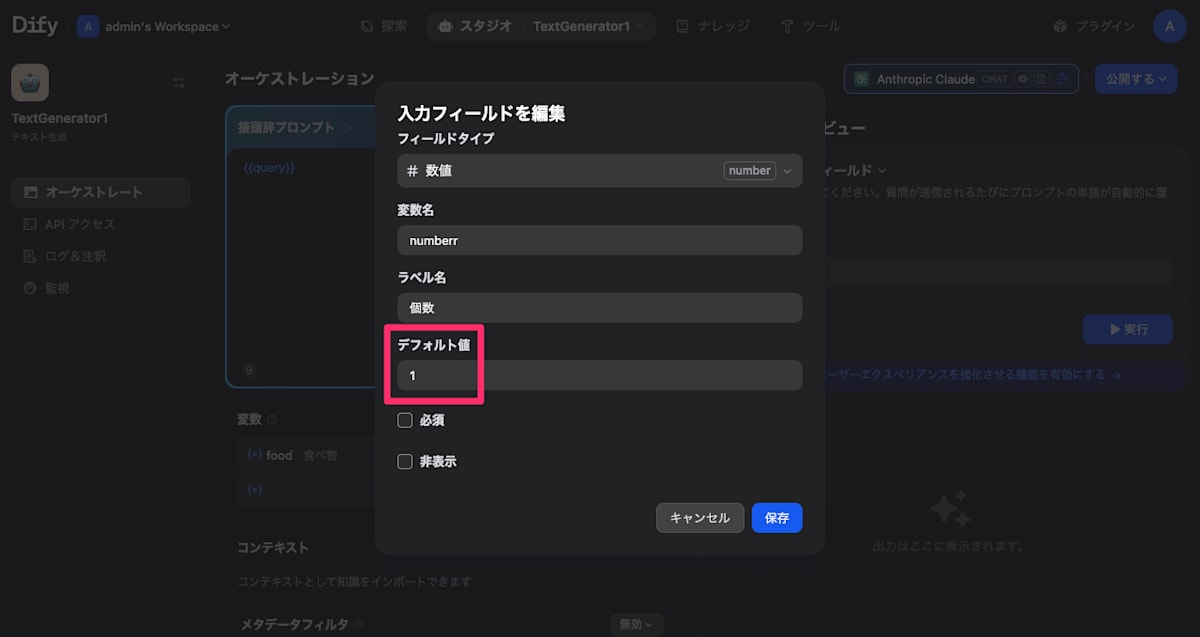Toggle the sidebar settings sliders icon

tap(179, 82)
